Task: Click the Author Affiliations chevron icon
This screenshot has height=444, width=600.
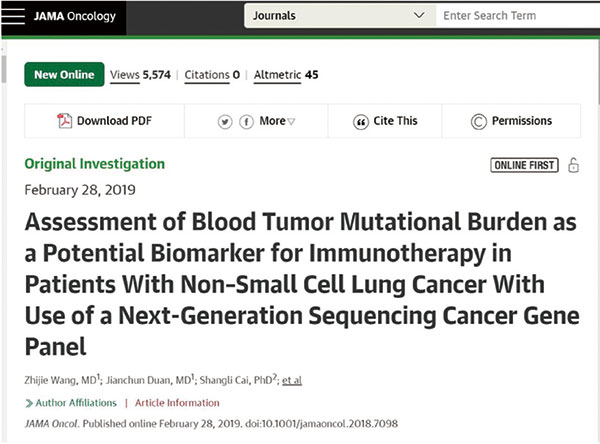Action: (29, 403)
